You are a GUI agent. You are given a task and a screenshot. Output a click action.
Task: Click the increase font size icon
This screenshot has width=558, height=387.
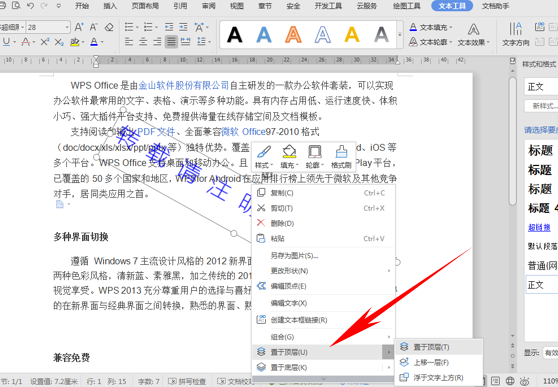[x=79, y=27]
